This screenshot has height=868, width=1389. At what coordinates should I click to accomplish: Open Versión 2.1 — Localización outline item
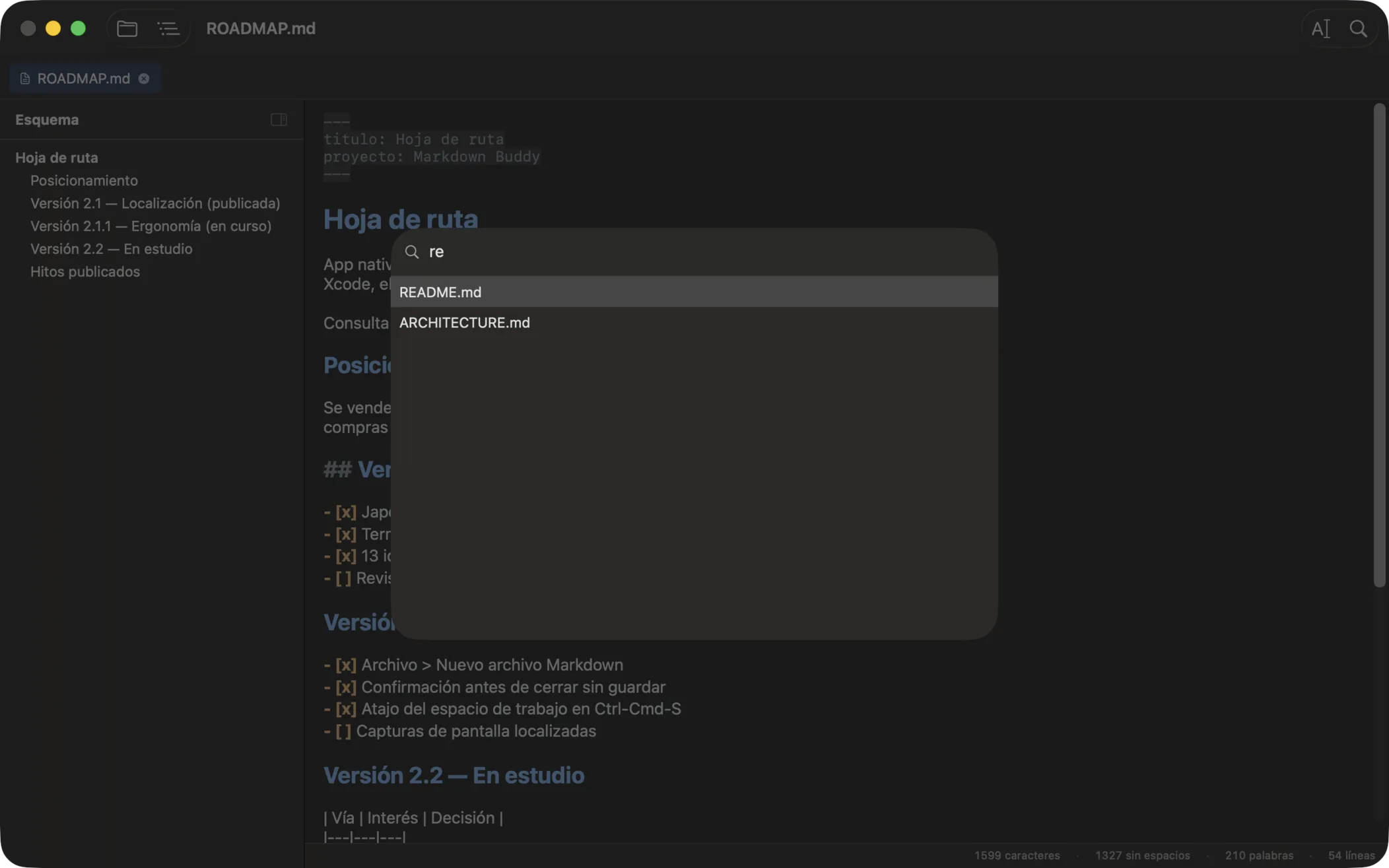[x=155, y=203]
